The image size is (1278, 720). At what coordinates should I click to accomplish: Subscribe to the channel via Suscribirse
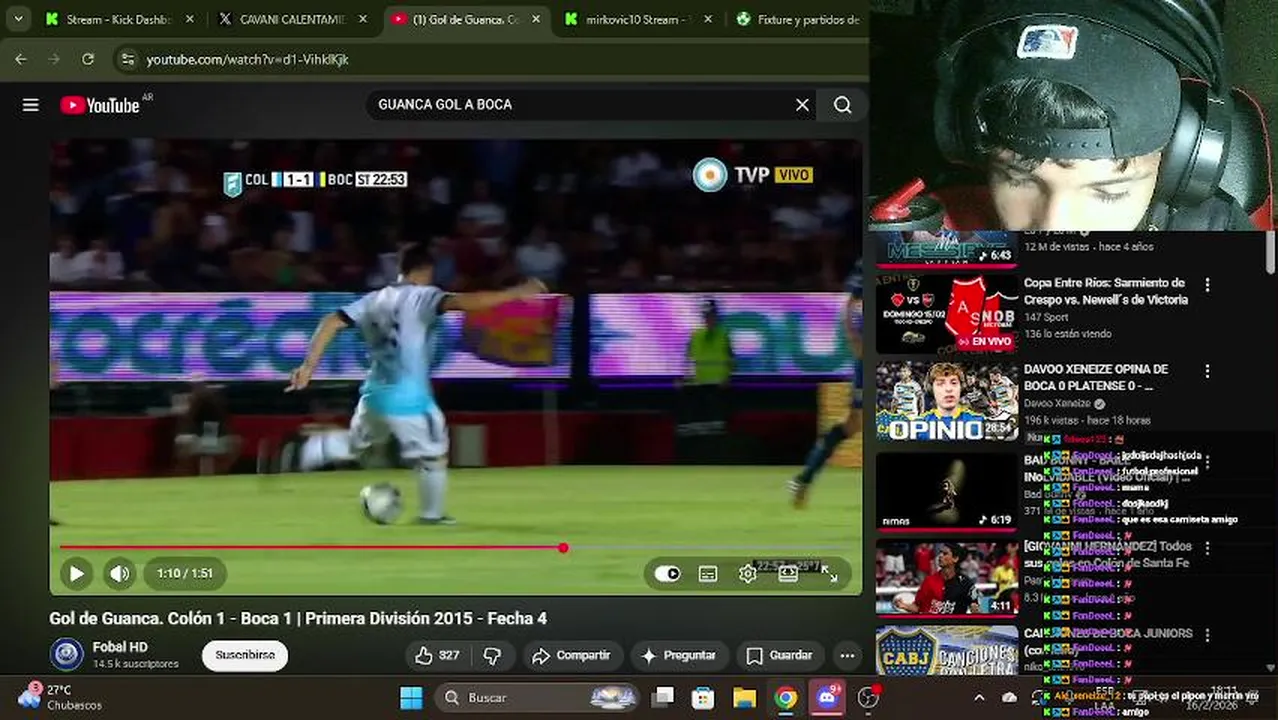(245, 655)
